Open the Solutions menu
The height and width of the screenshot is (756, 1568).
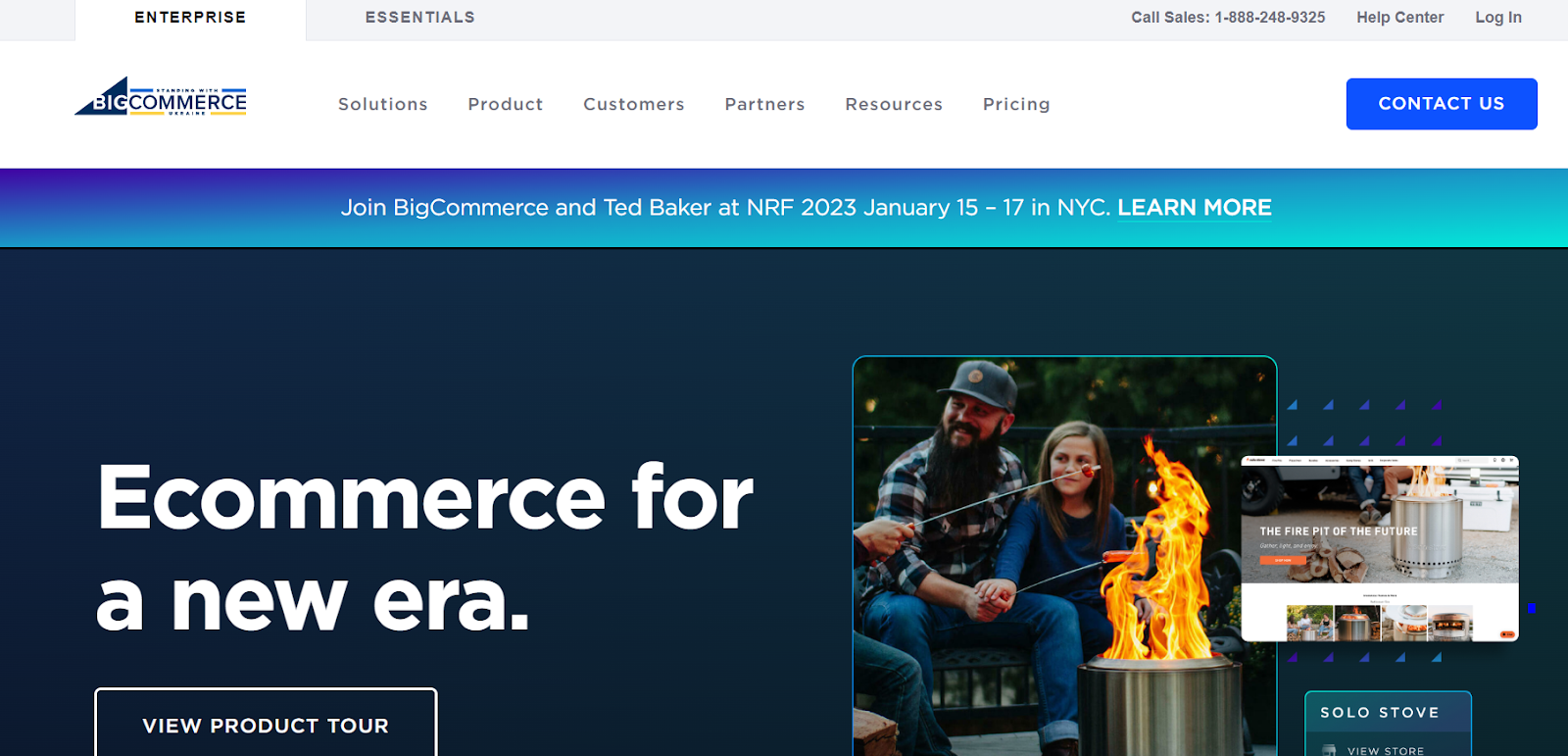coord(383,104)
